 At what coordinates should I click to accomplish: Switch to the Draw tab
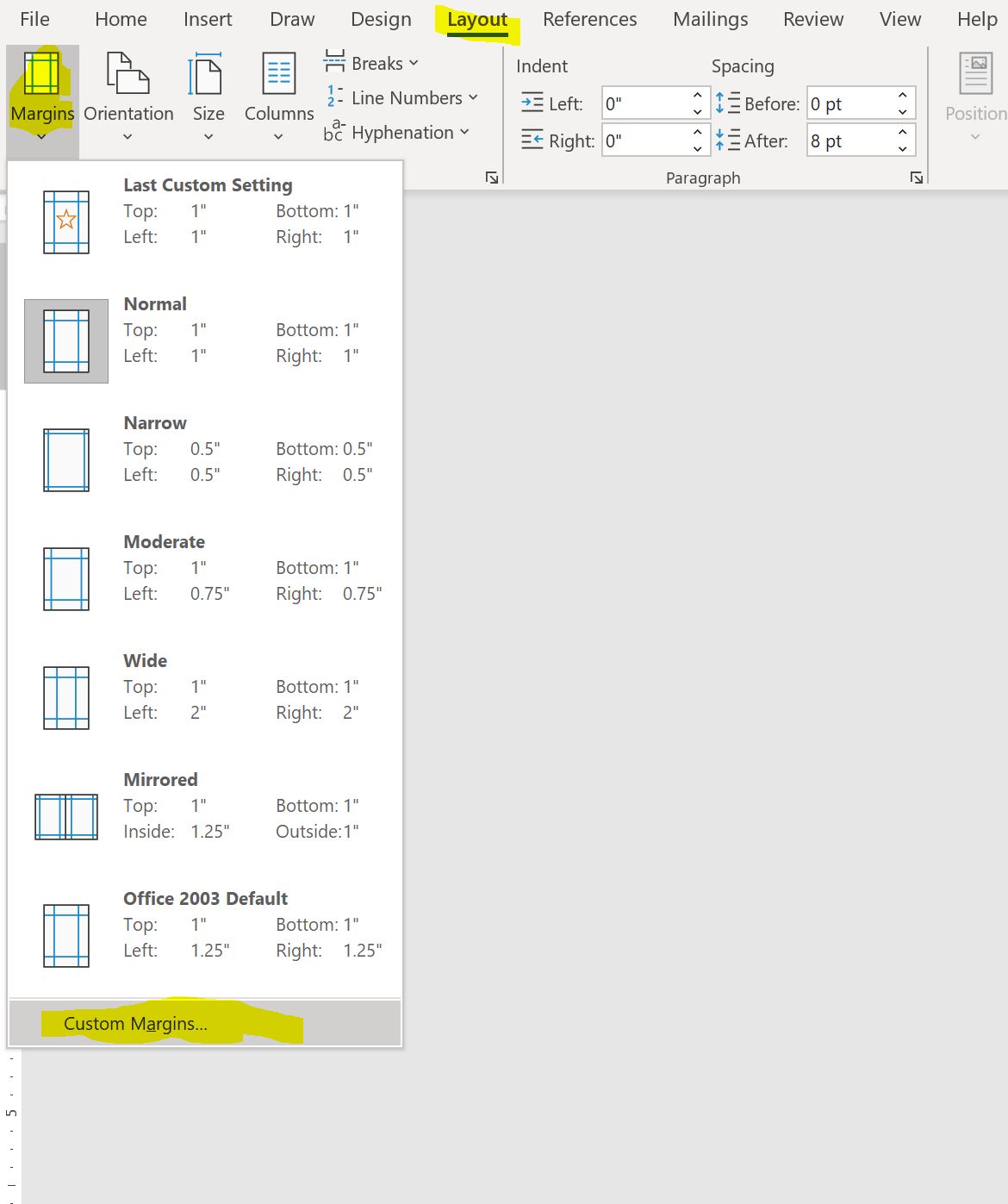tap(292, 19)
